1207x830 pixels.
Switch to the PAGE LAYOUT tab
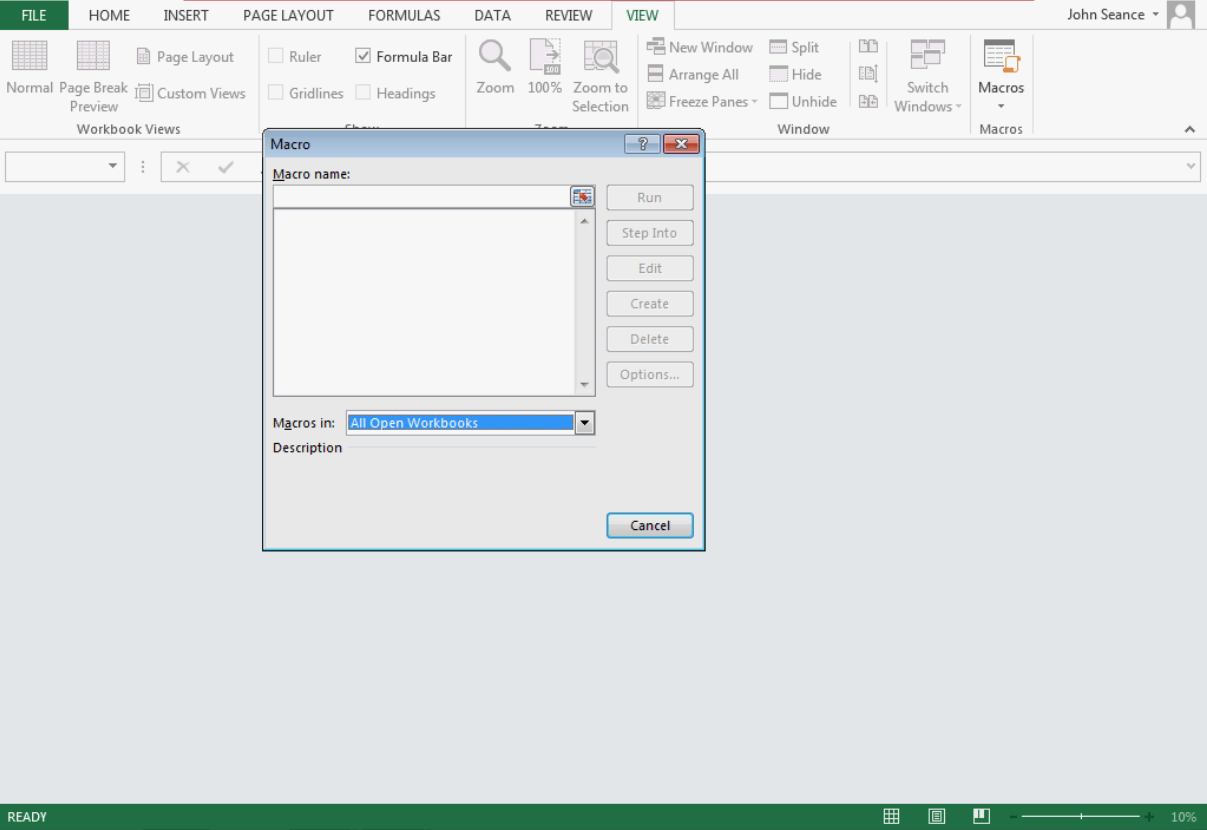click(288, 15)
